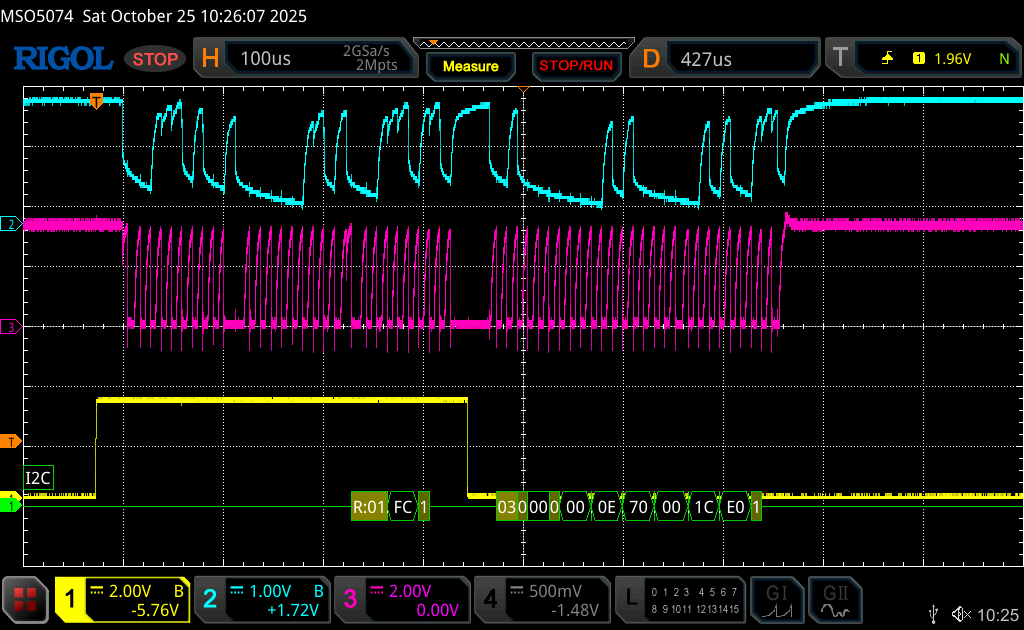The height and width of the screenshot is (630, 1024).
Task: Open the Measure menu
Action: (x=470, y=66)
